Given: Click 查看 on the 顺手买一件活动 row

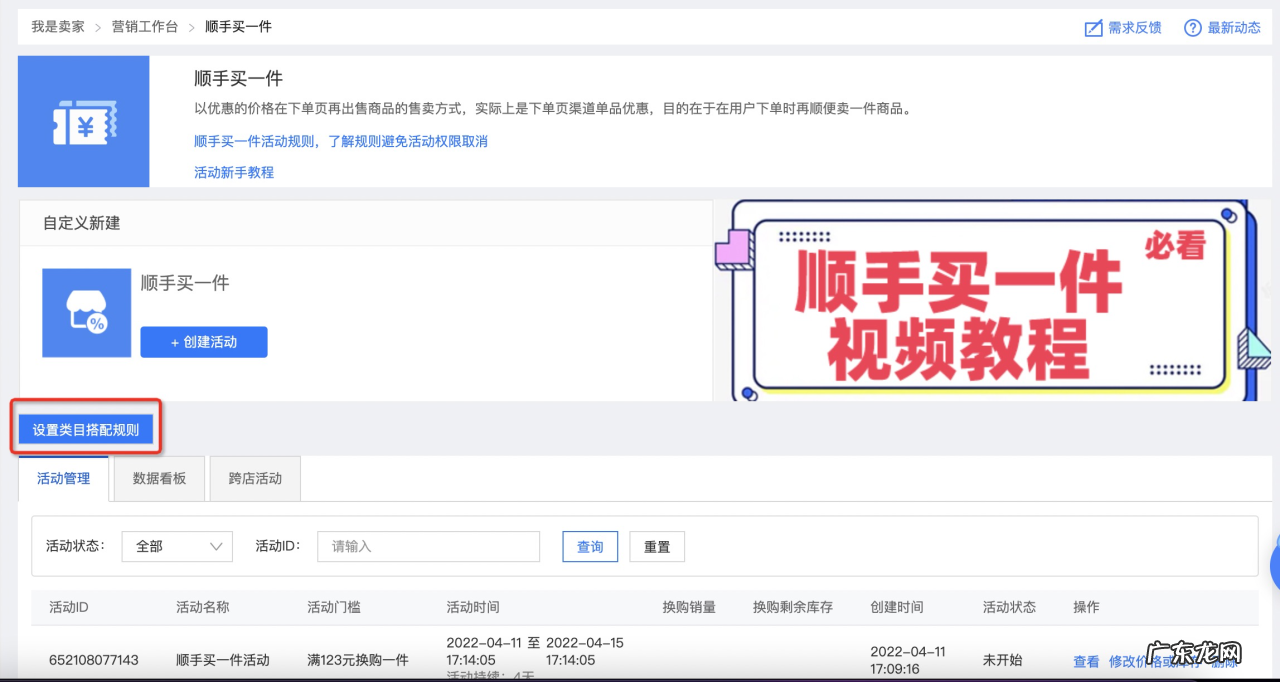Looking at the screenshot, I should coord(1085,661).
